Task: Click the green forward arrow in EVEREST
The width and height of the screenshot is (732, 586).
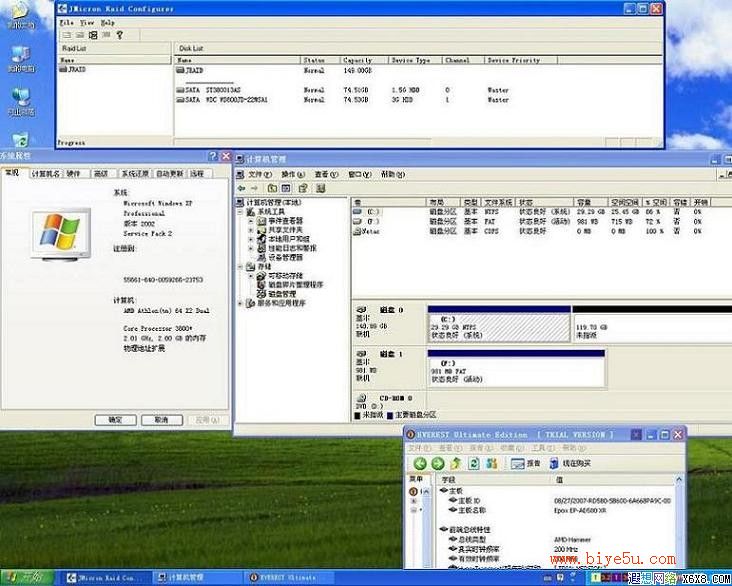Action: pyautogui.click(x=437, y=463)
